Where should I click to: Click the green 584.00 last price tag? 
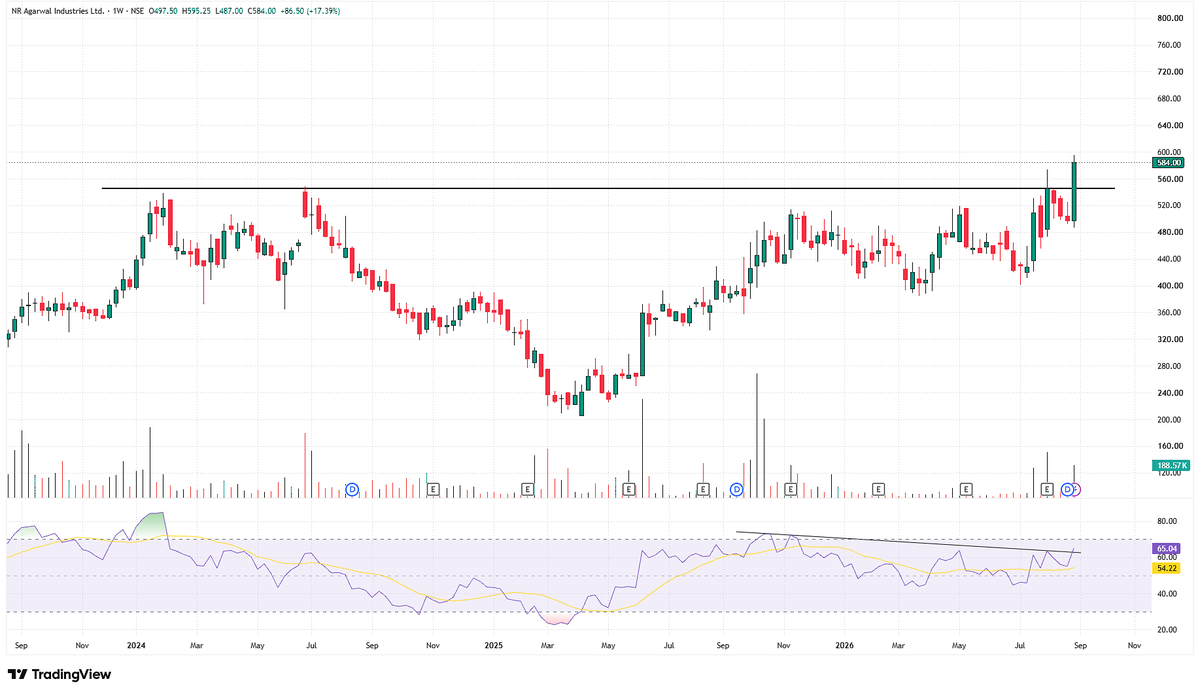(x=1168, y=162)
